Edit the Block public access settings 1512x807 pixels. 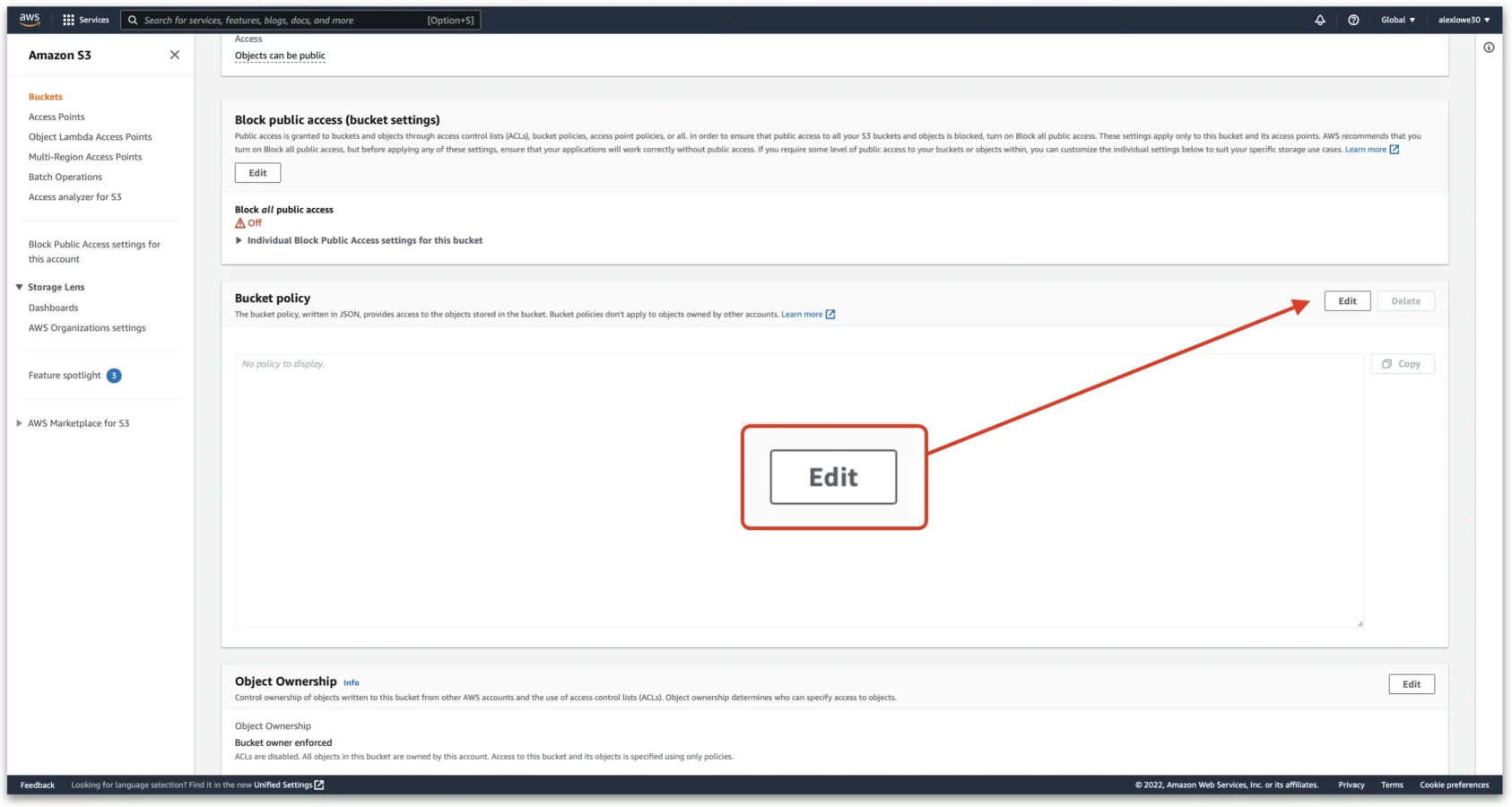tap(257, 173)
